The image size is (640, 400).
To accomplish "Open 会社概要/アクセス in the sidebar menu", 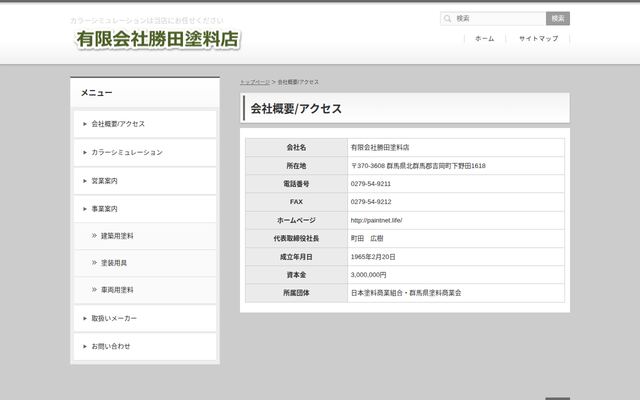I will 145,124.
